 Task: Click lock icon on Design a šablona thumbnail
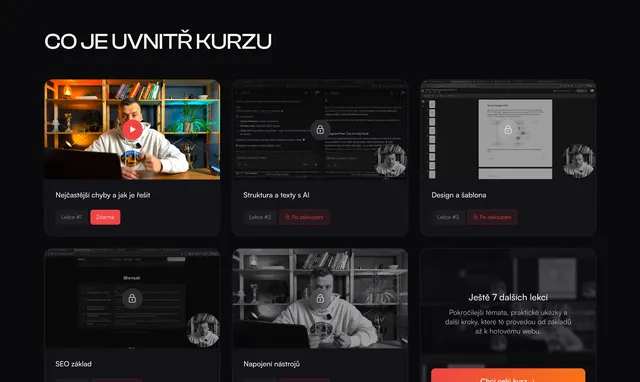(x=508, y=130)
